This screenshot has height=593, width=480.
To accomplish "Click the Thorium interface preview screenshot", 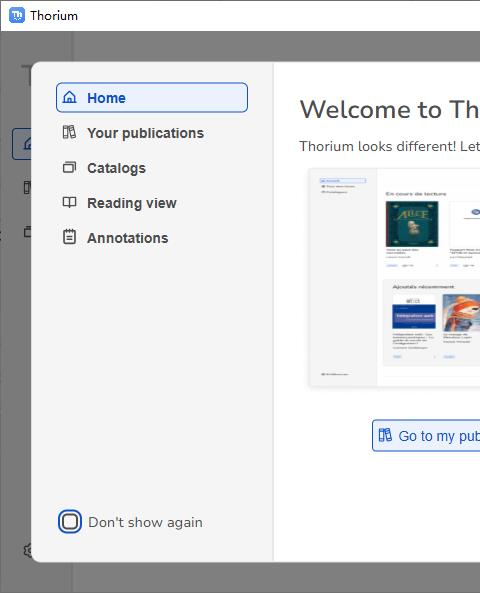I will pyautogui.click(x=394, y=278).
